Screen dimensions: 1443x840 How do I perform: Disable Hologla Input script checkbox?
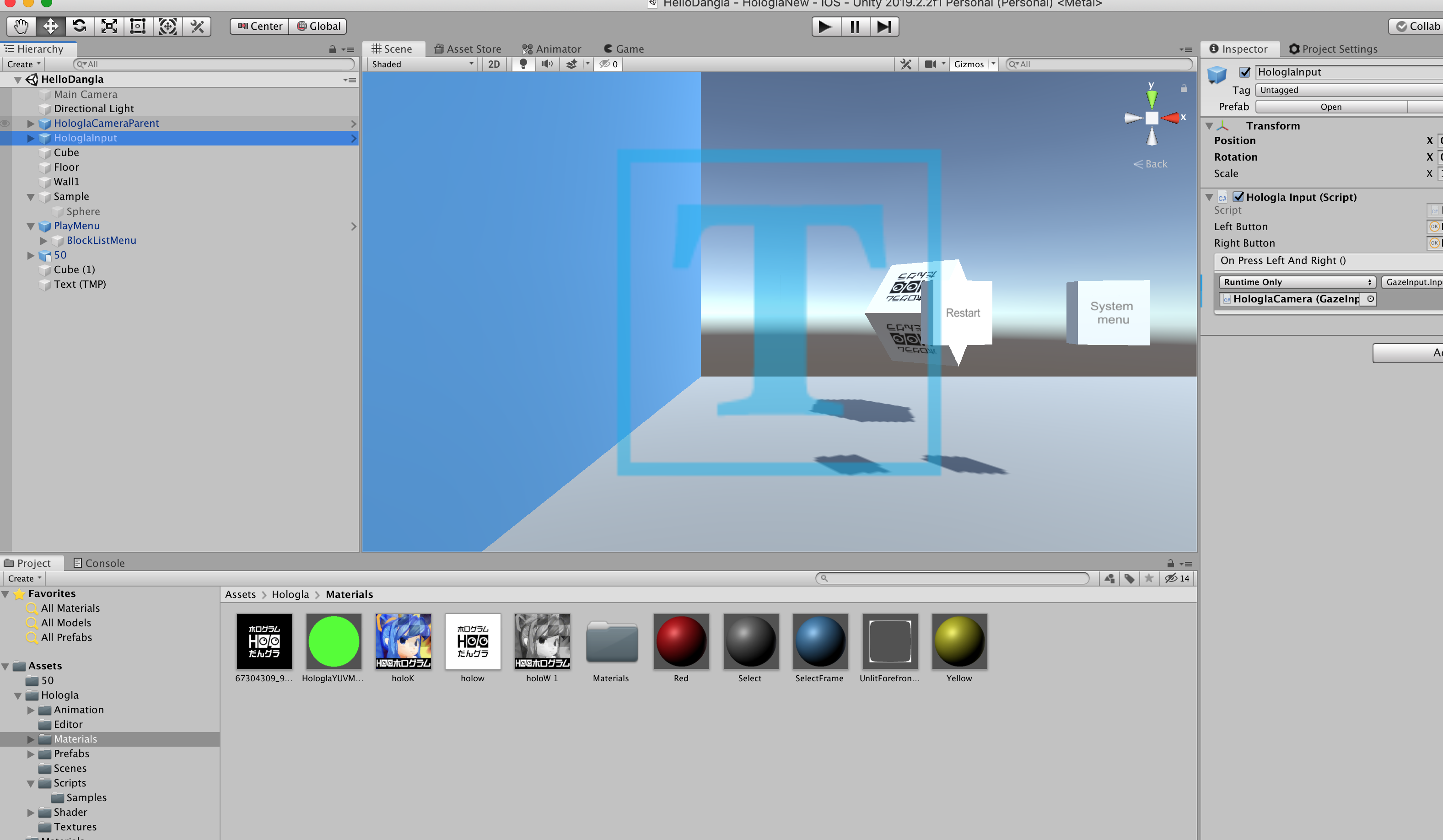[1238, 197]
